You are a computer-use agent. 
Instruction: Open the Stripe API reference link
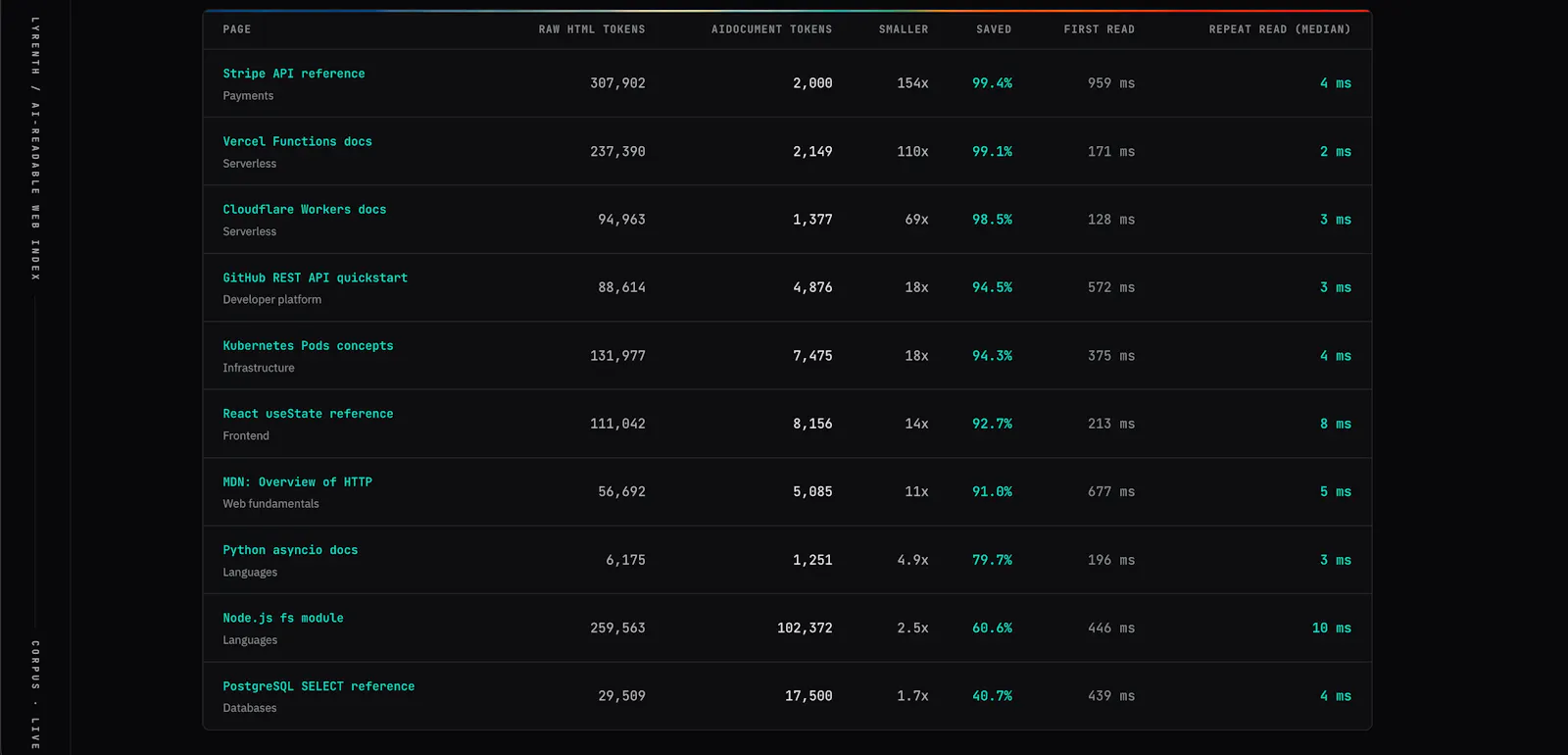point(294,74)
